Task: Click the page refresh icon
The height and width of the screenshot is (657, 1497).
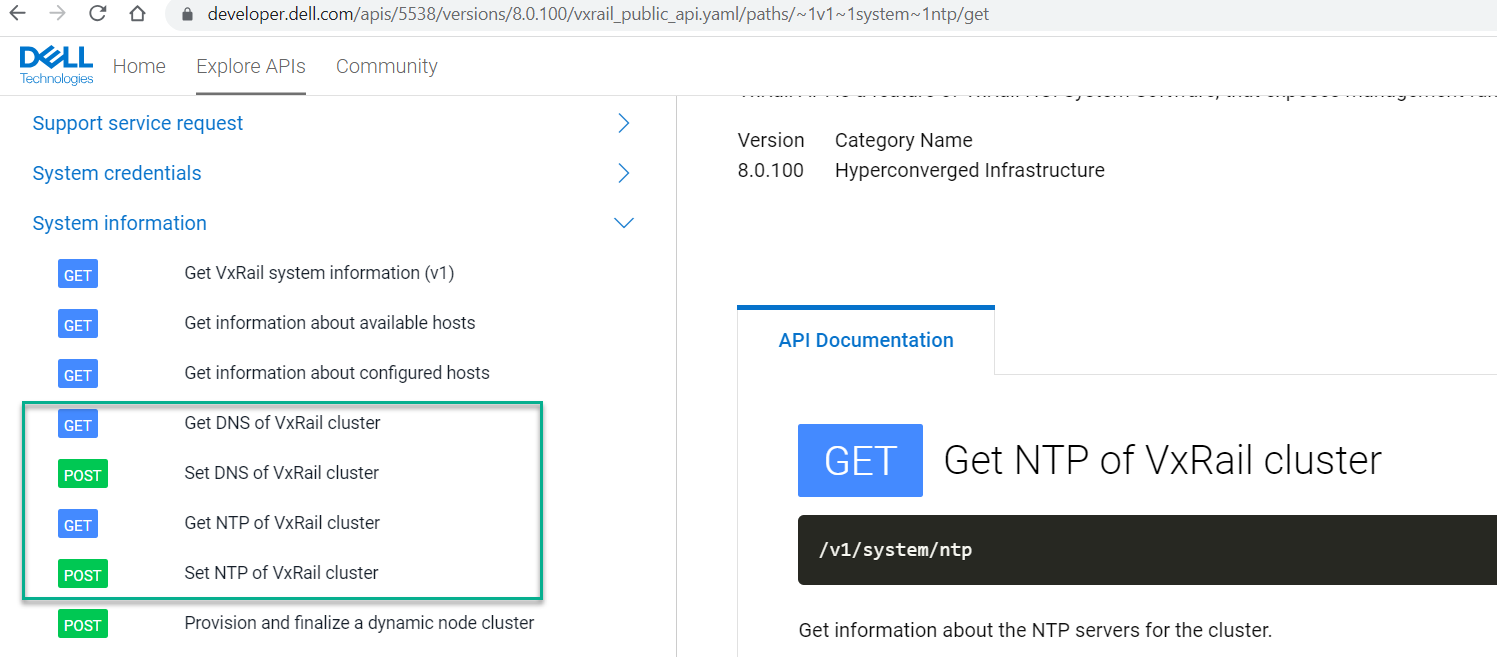Action: click(x=95, y=14)
